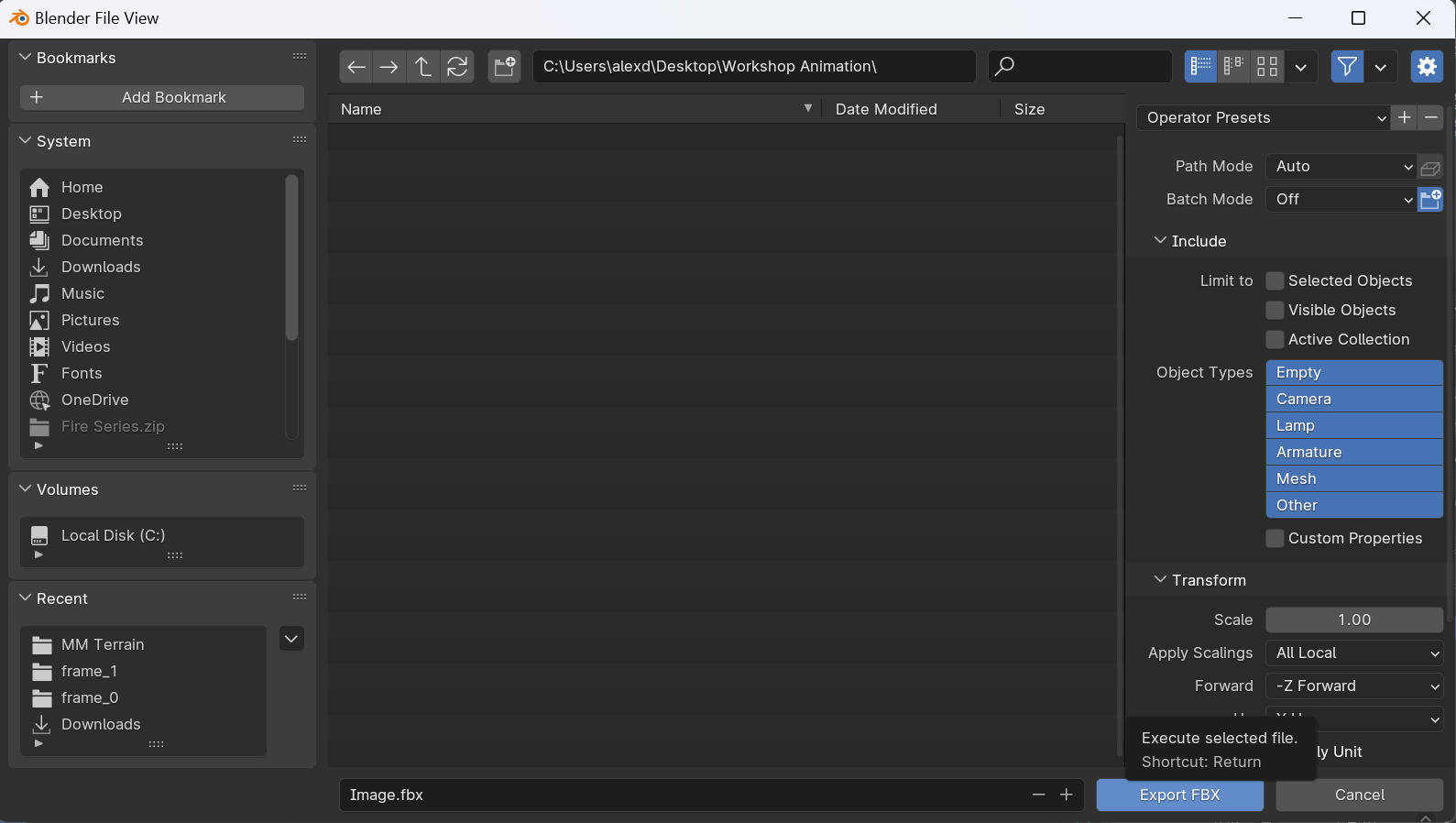
Task: Toggle Lamp object type
Action: 1354,425
